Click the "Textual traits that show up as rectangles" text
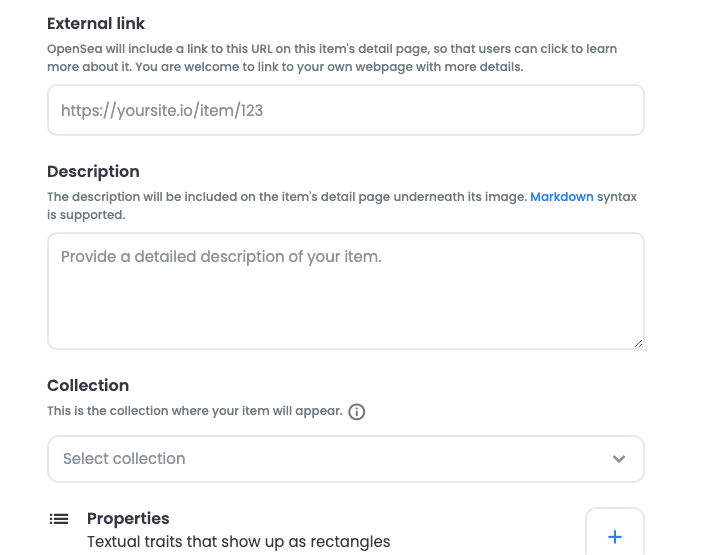This screenshot has width=723, height=555. point(238,542)
